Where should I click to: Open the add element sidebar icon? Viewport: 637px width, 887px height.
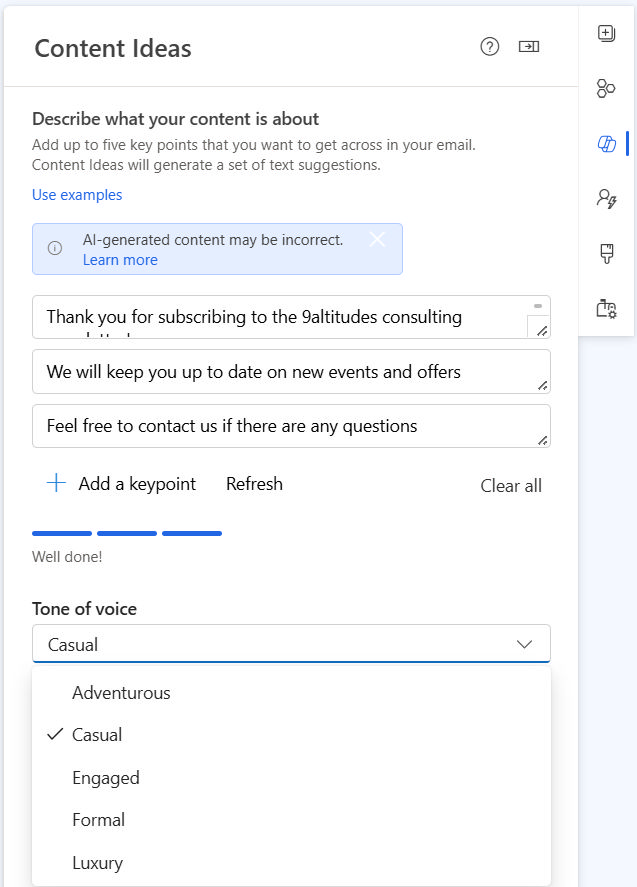point(606,33)
